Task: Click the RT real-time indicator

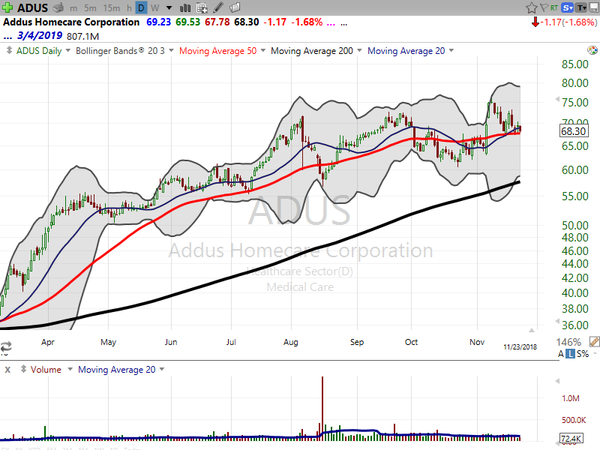Action: click(554, 8)
